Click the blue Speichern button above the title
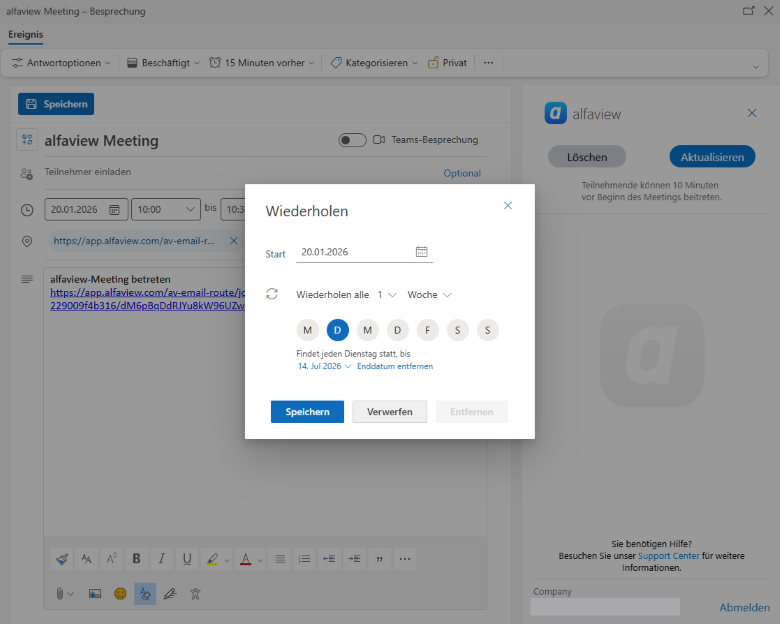This screenshot has height=624, width=780. click(x=56, y=104)
